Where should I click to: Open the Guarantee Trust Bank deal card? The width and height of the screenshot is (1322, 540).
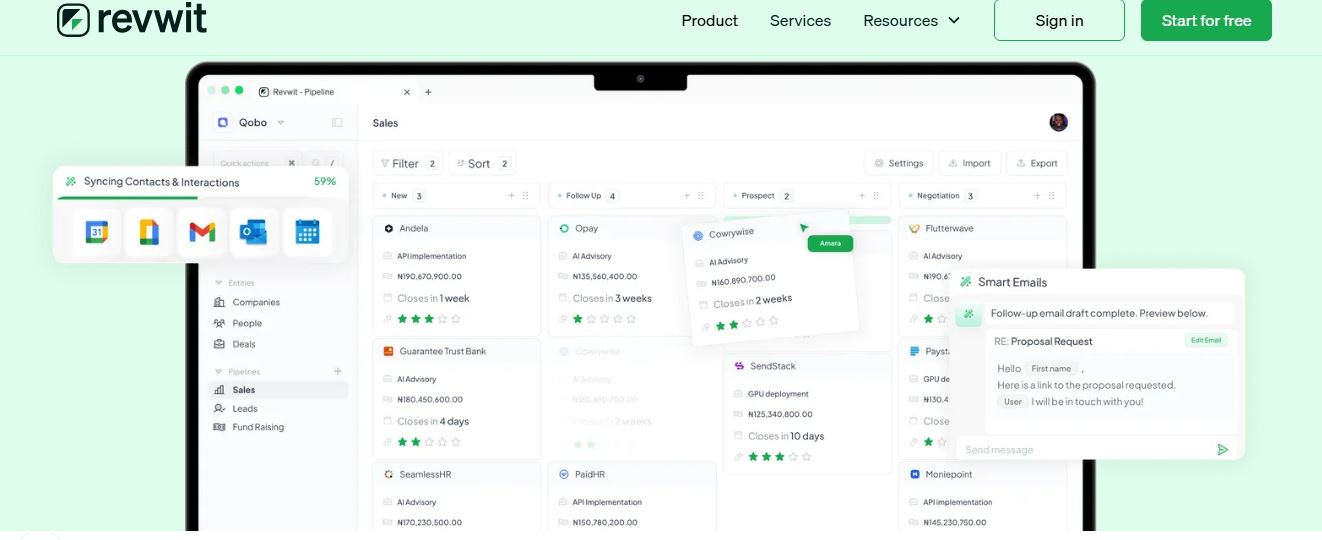pyautogui.click(x=457, y=398)
